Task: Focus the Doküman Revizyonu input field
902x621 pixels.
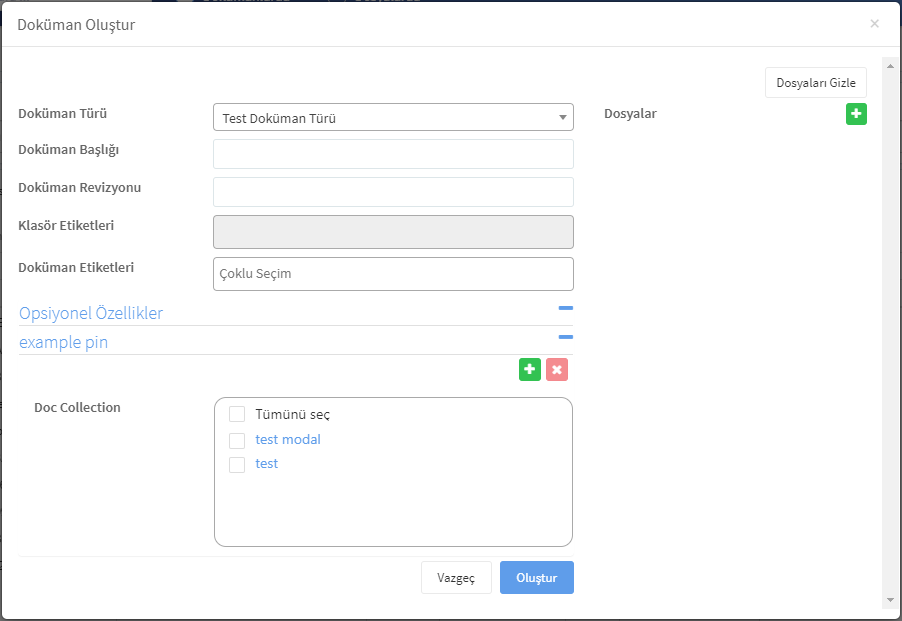Action: [393, 192]
